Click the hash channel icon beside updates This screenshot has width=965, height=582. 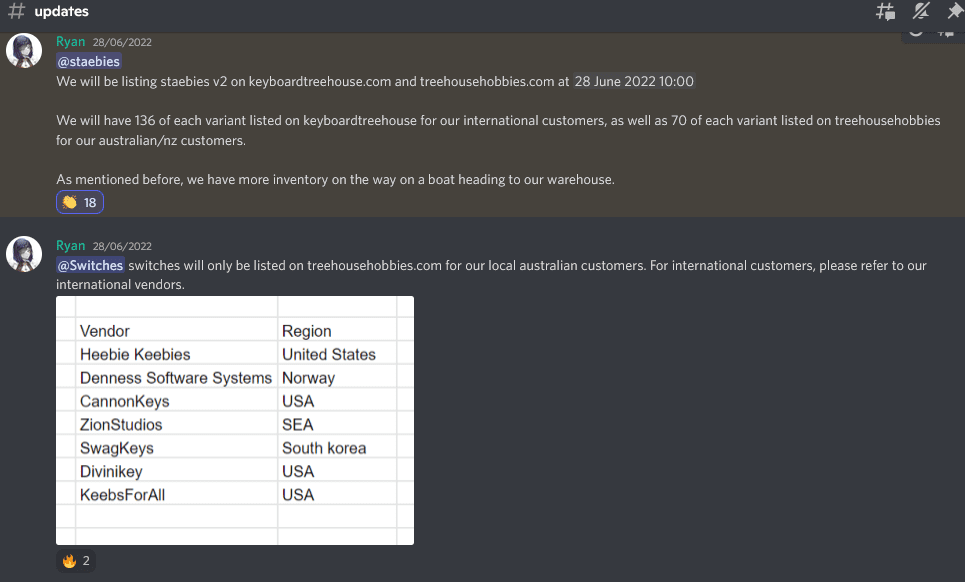click(17, 11)
